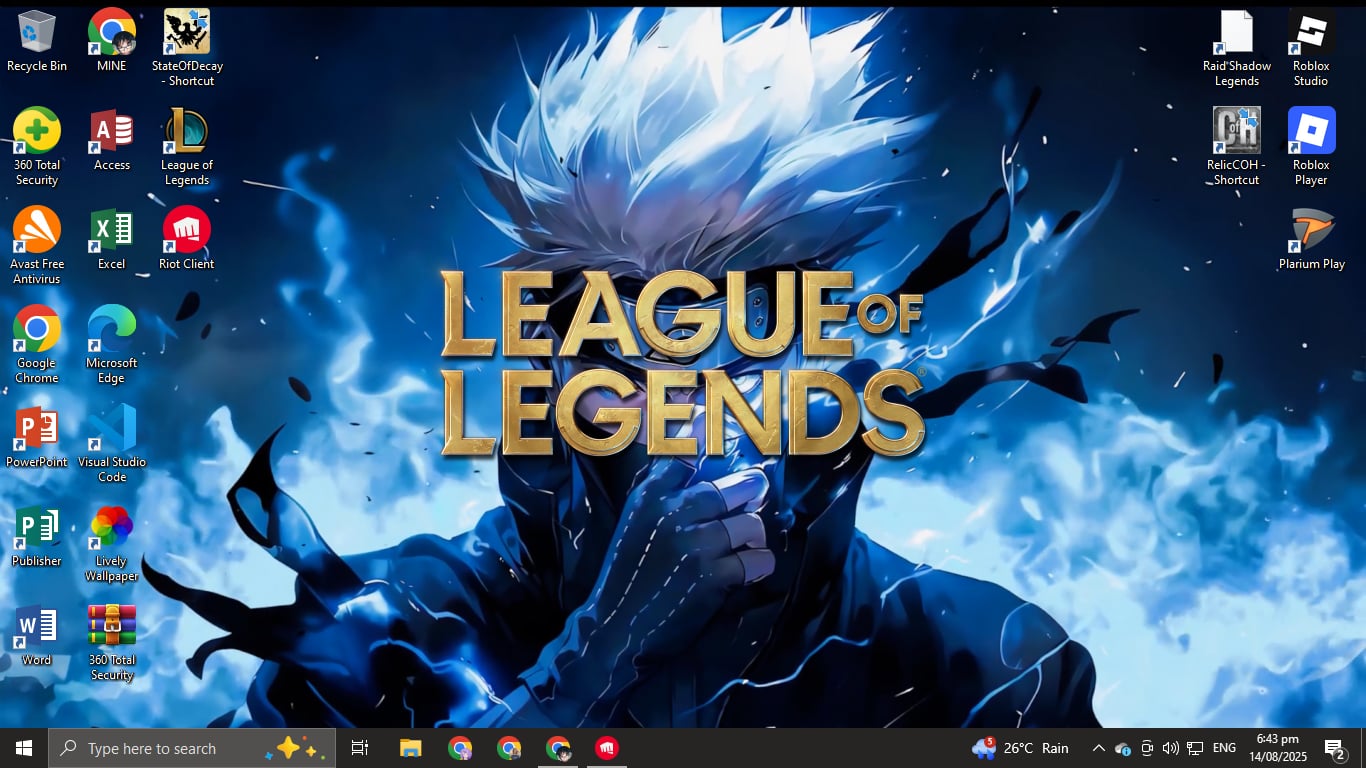Select the Google Chrome desktop shortcut
This screenshot has height=768, width=1366.
(x=37, y=345)
